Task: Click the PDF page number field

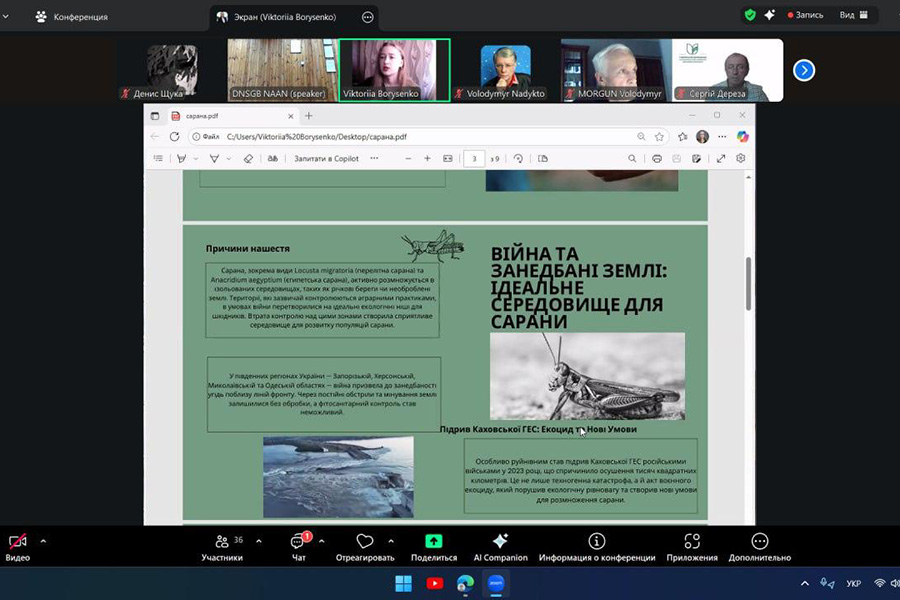Action: (x=474, y=158)
